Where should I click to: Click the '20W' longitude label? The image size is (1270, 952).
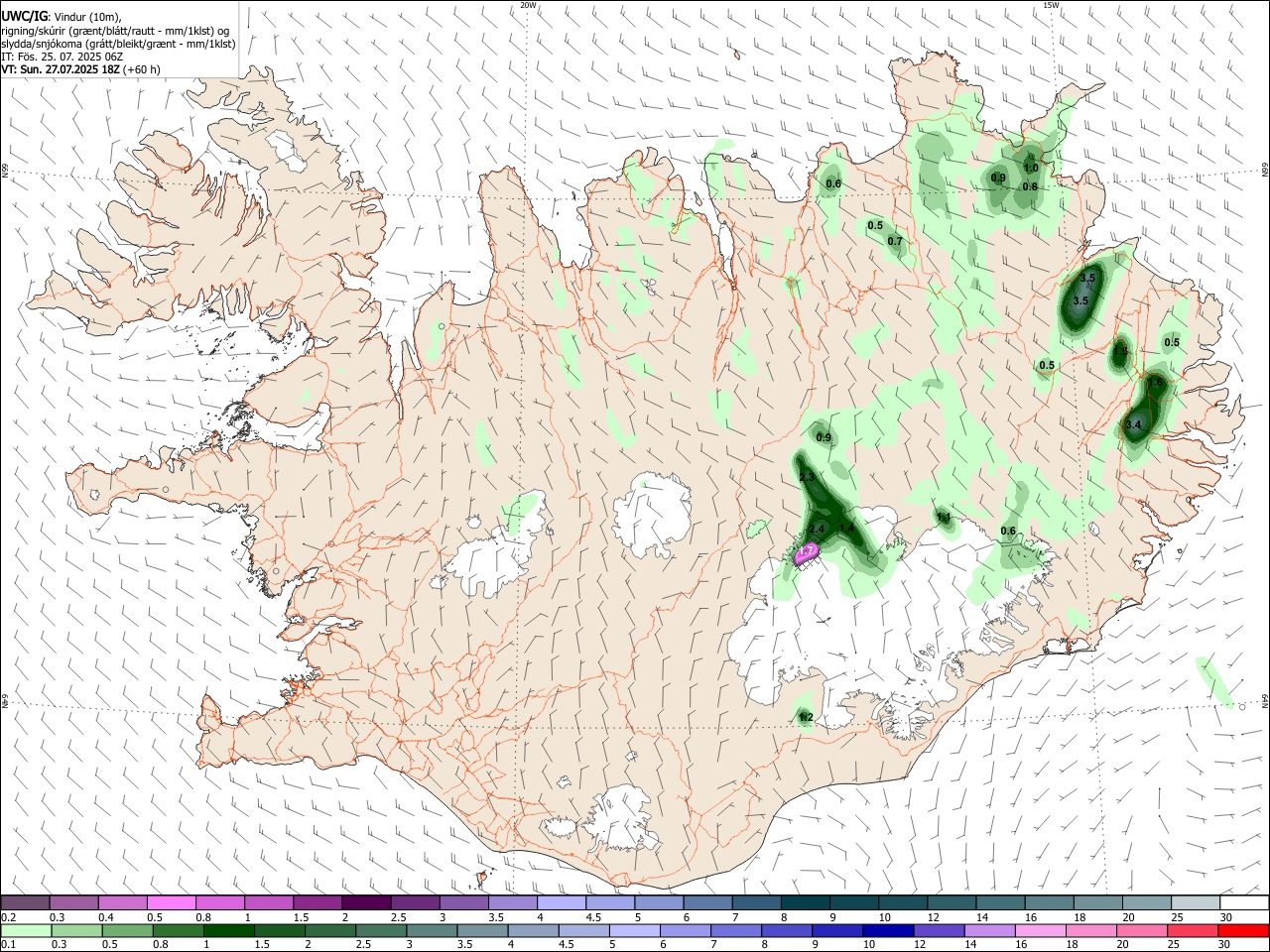[x=528, y=5]
